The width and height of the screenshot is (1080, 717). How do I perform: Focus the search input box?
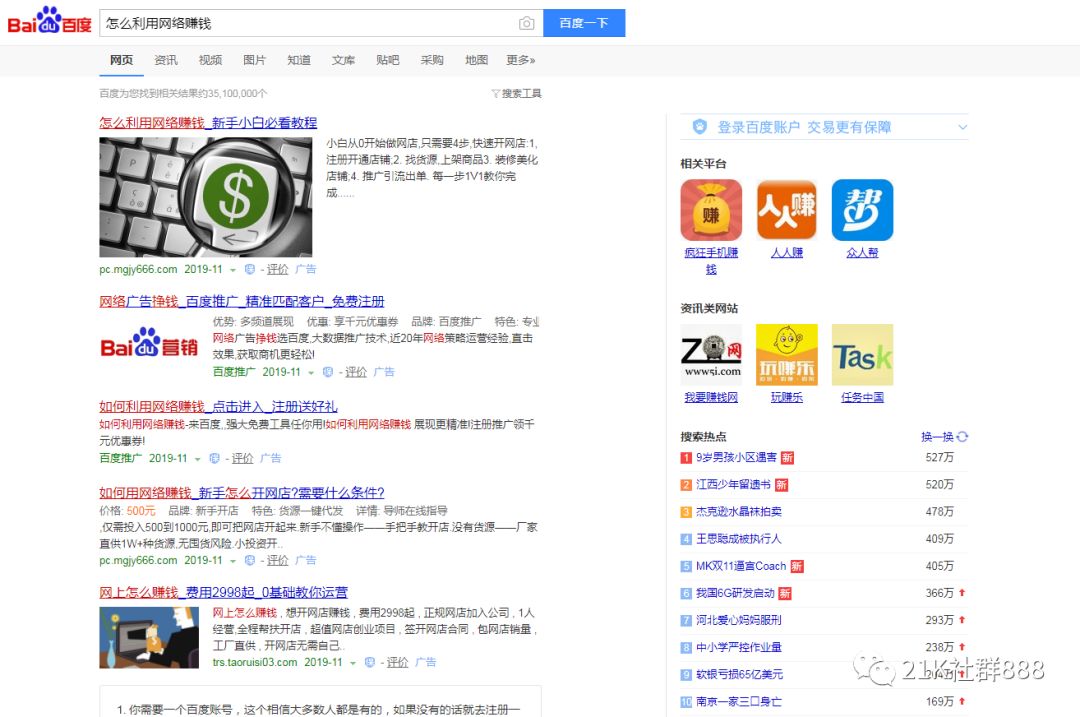tap(307, 23)
